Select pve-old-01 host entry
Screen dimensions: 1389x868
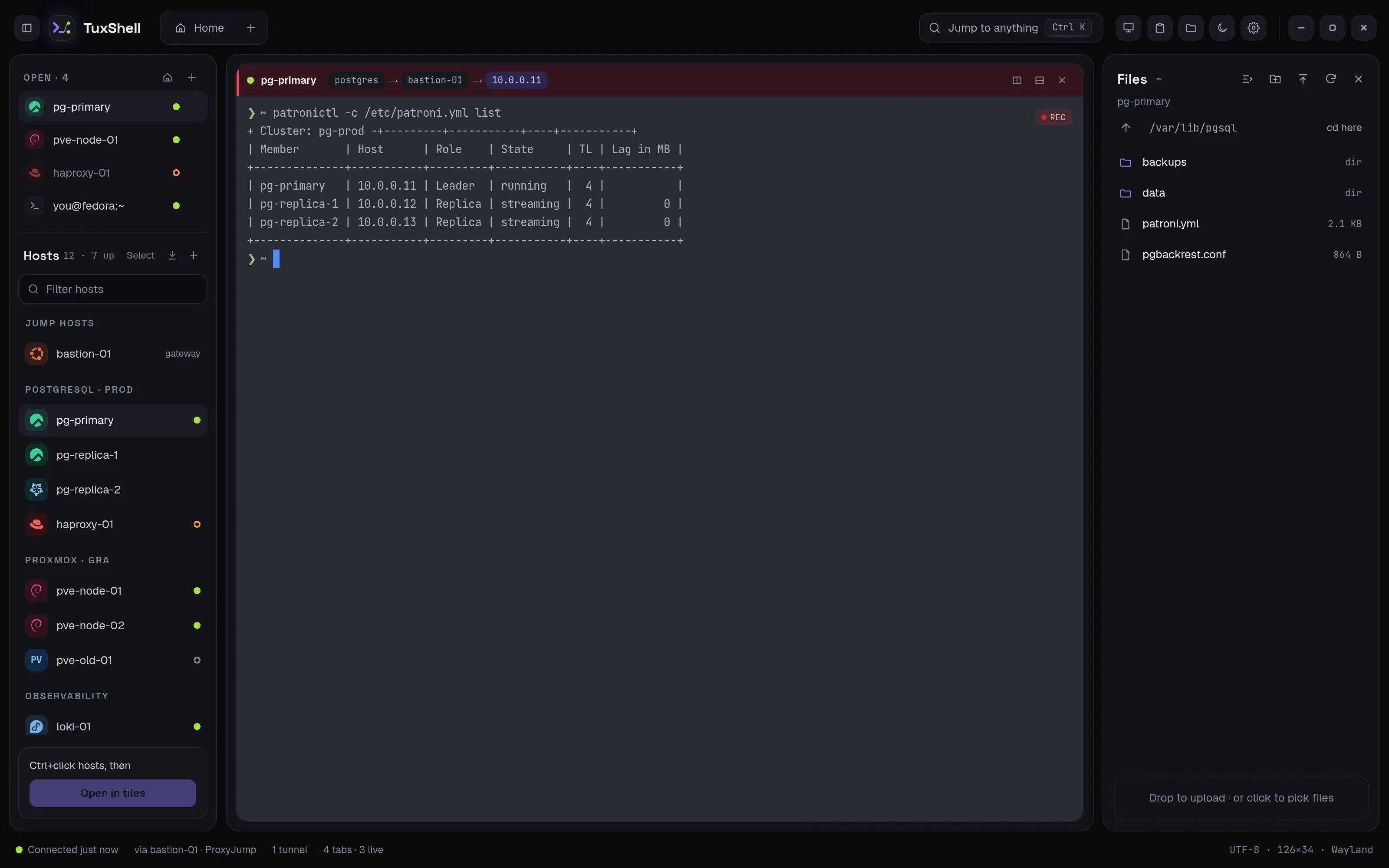[112, 660]
